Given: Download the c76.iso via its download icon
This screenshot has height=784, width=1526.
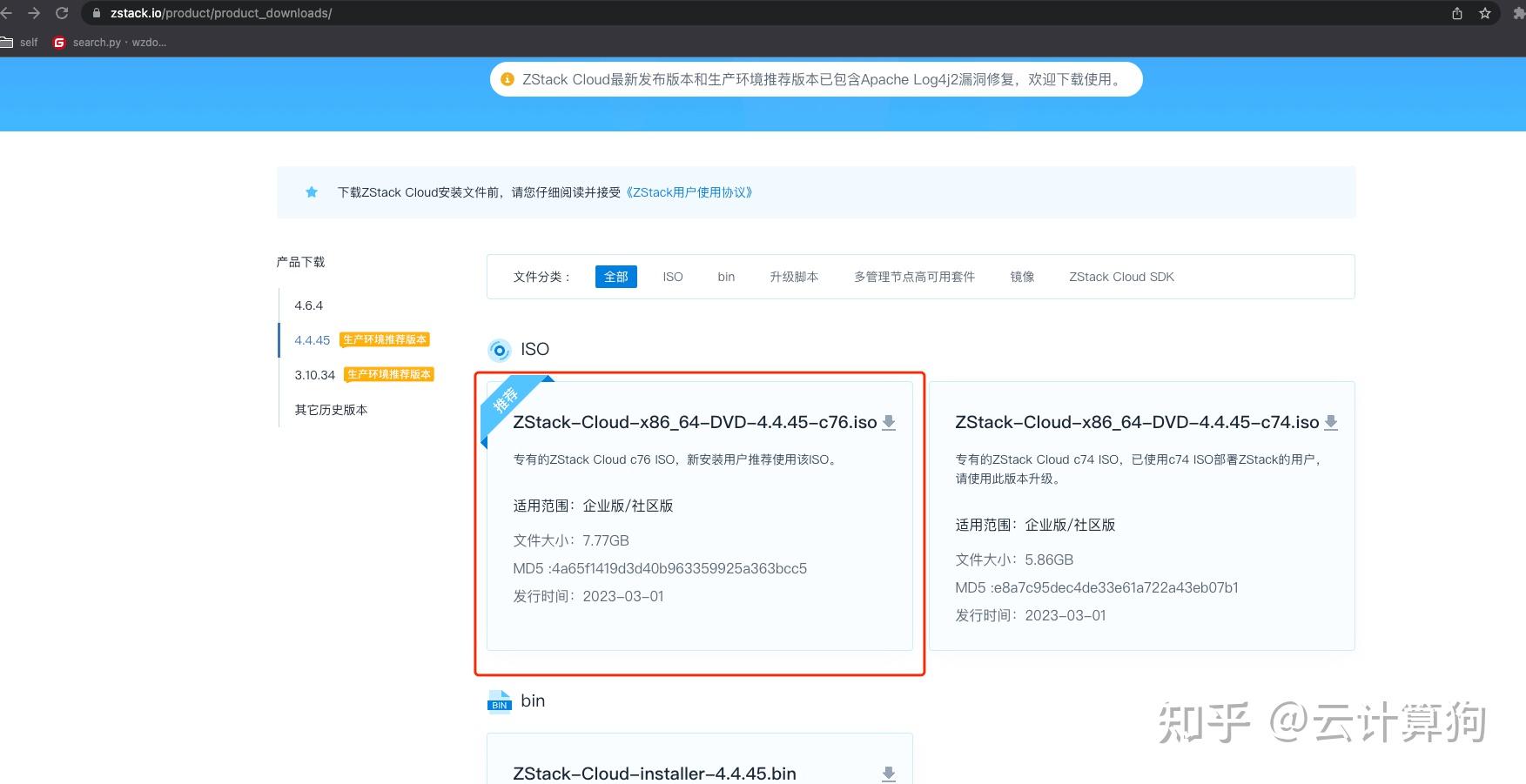Looking at the screenshot, I should pyautogui.click(x=889, y=423).
